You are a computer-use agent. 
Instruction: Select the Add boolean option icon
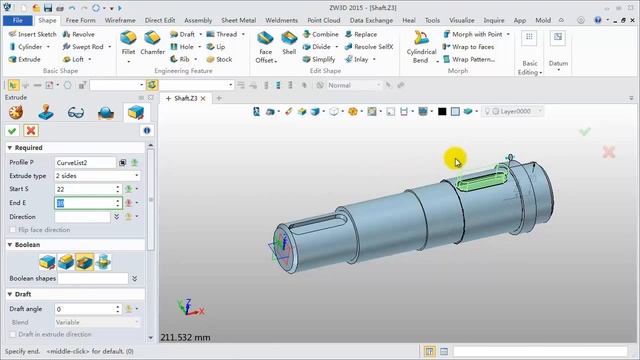click(x=66, y=262)
